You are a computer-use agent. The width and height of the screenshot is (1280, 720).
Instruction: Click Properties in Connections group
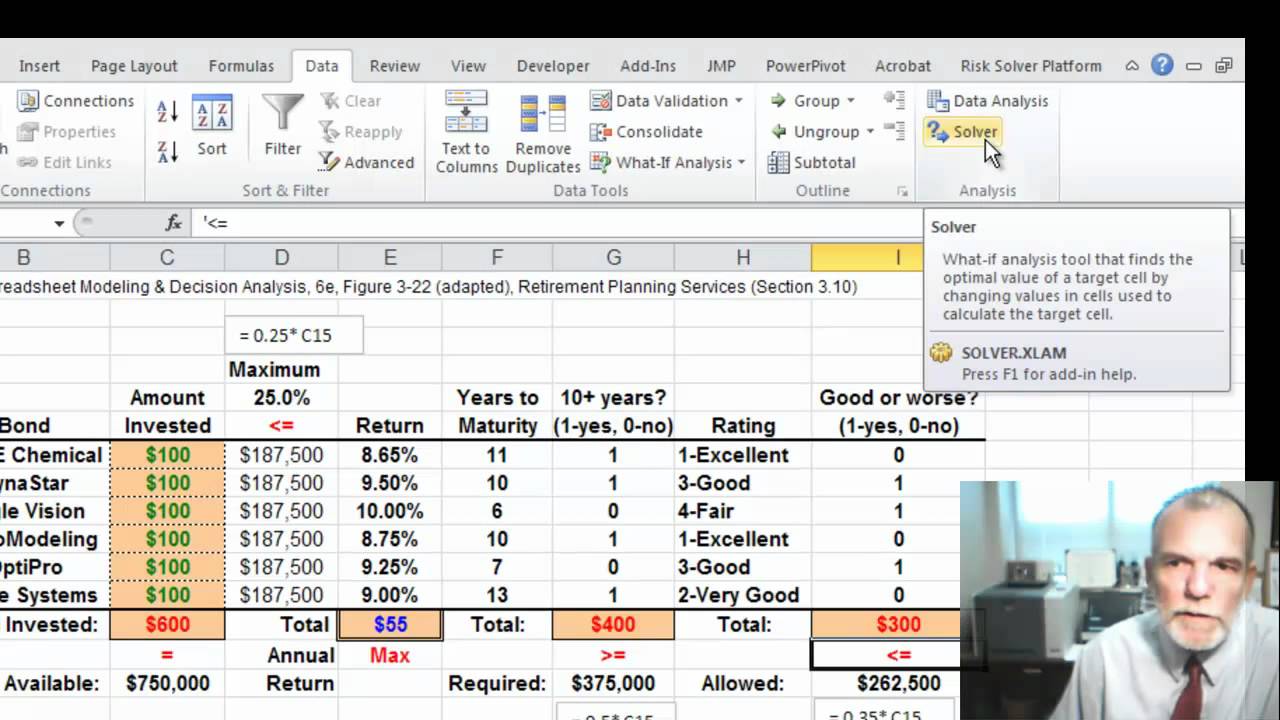(66, 131)
